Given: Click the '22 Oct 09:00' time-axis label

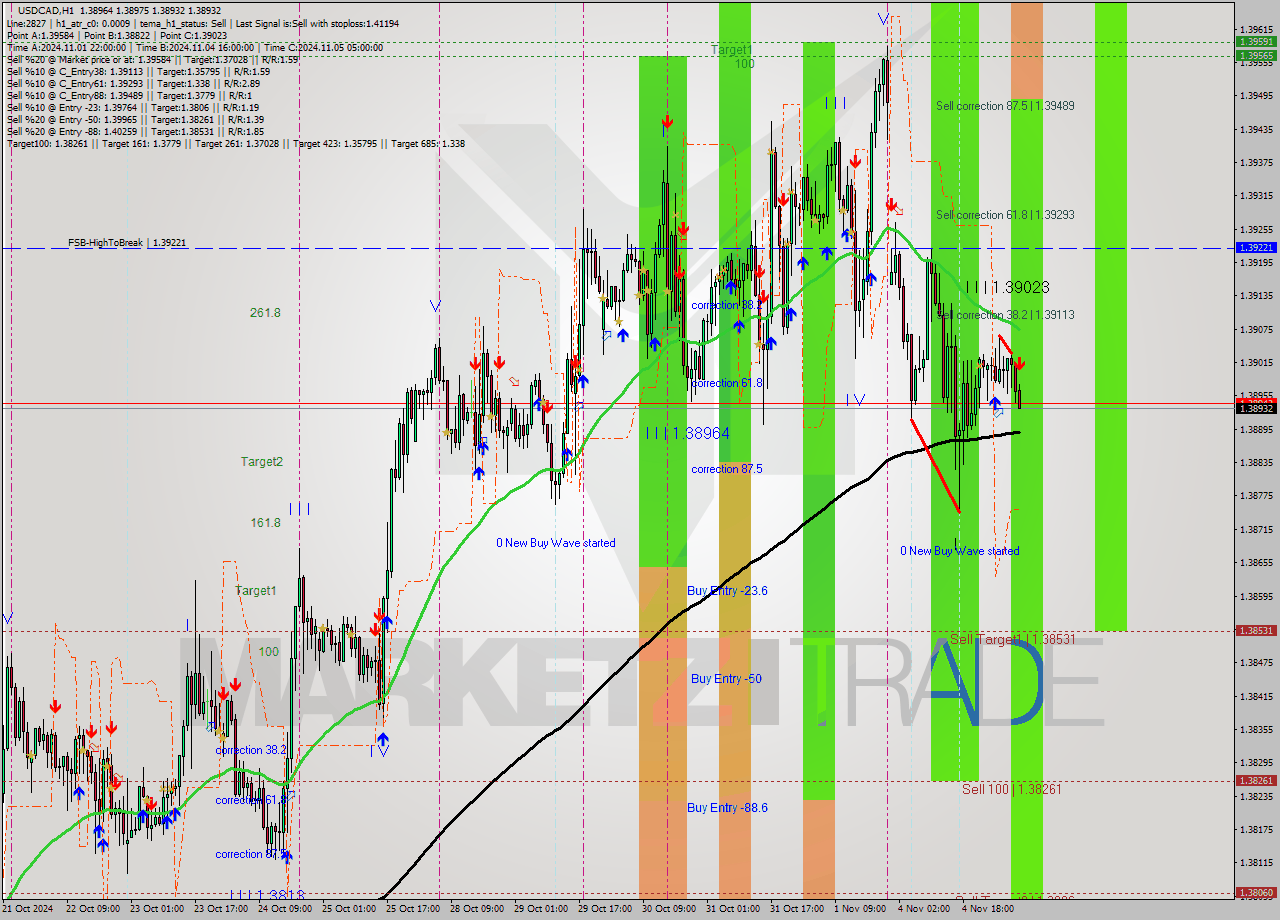Looking at the screenshot, I should (x=93, y=909).
